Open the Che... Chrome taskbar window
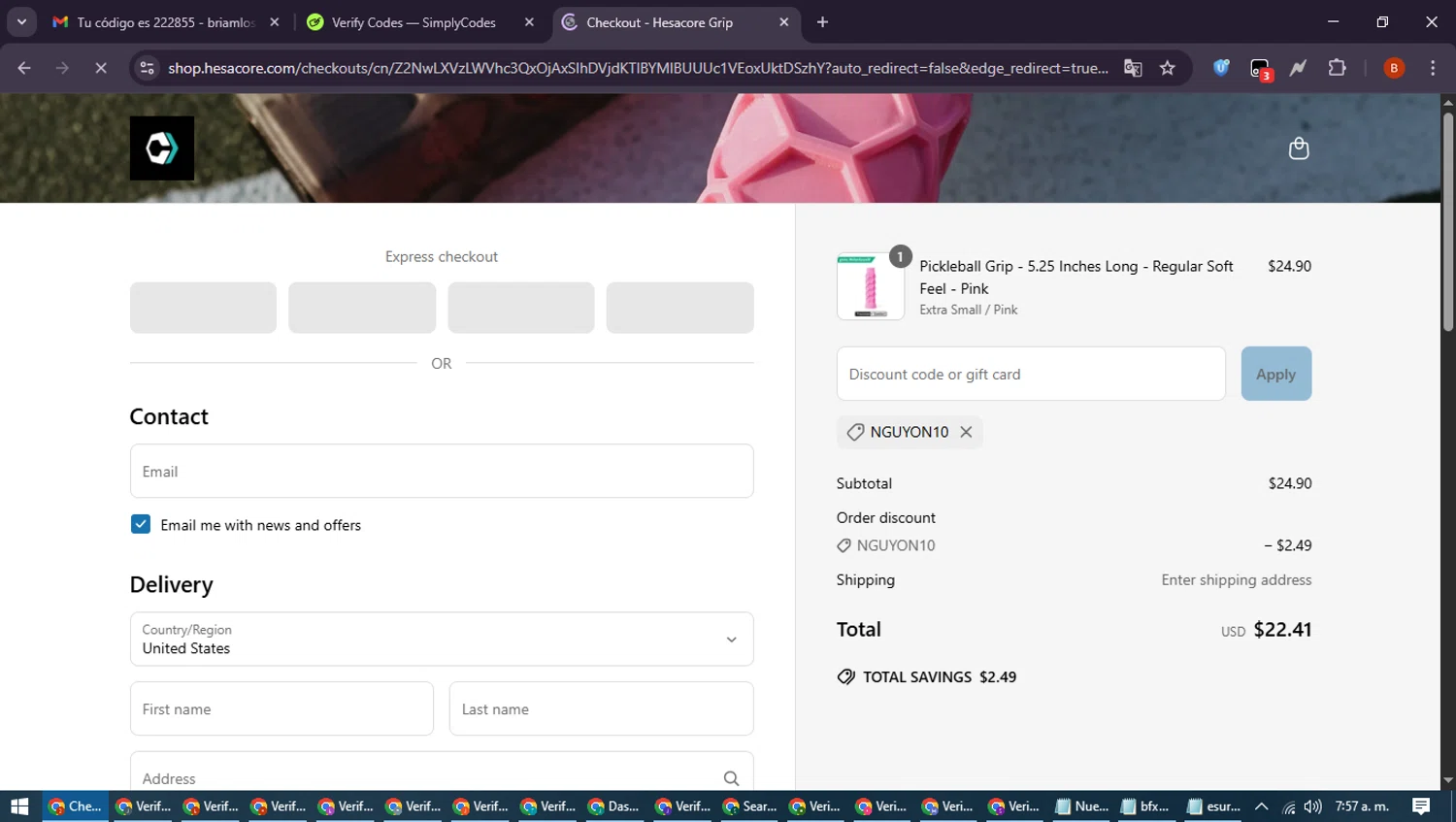The height and width of the screenshot is (822, 1456). pyautogui.click(x=75, y=806)
